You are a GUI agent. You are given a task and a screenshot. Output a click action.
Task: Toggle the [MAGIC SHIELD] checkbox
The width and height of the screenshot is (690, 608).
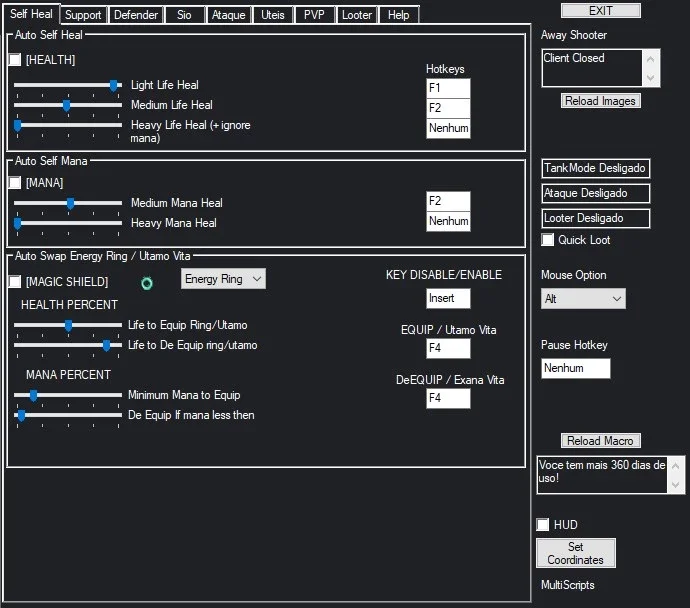15,282
